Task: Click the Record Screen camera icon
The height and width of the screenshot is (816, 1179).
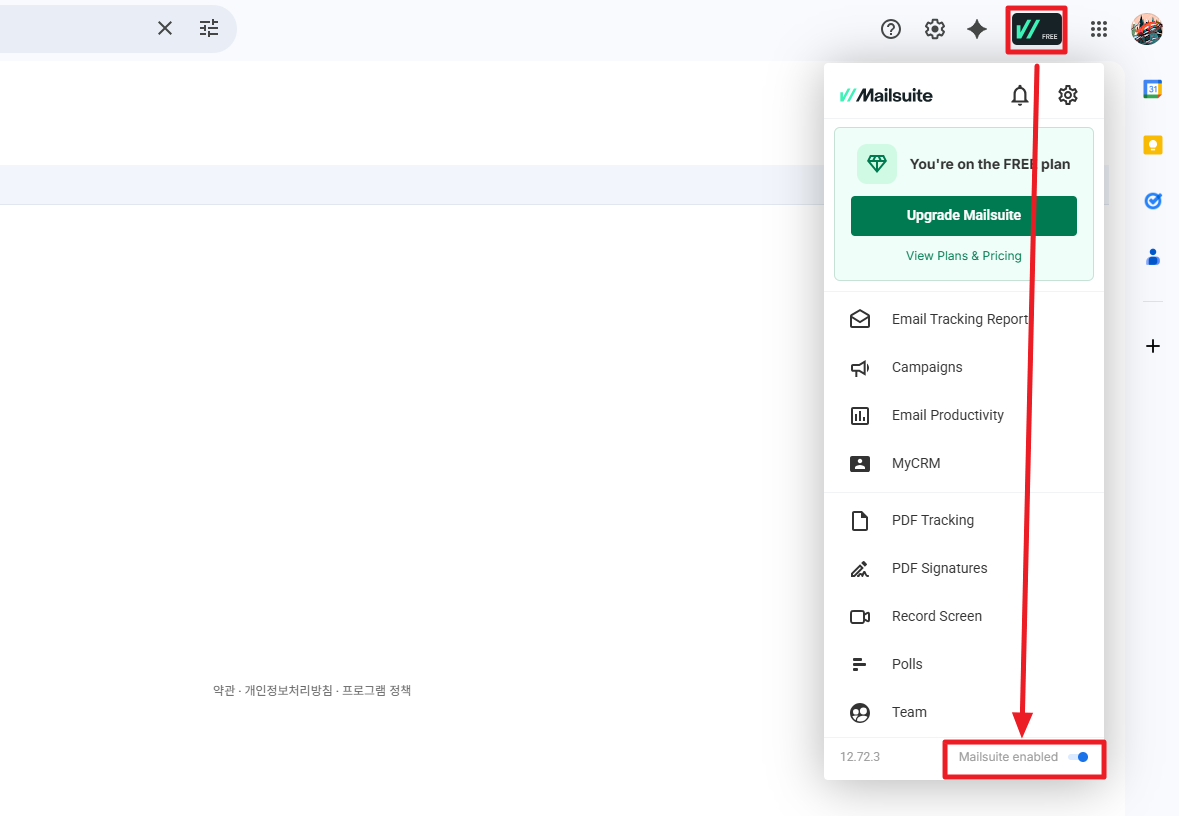Action: click(x=860, y=617)
